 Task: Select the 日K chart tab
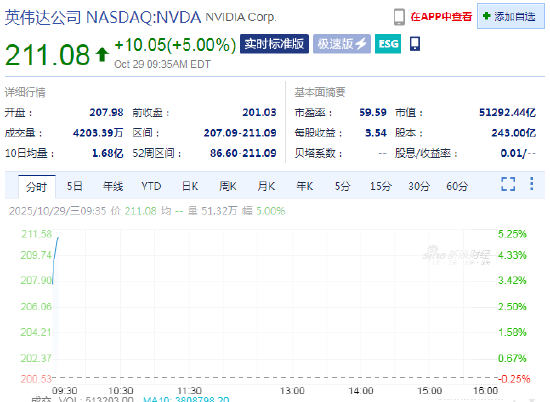click(x=190, y=186)
